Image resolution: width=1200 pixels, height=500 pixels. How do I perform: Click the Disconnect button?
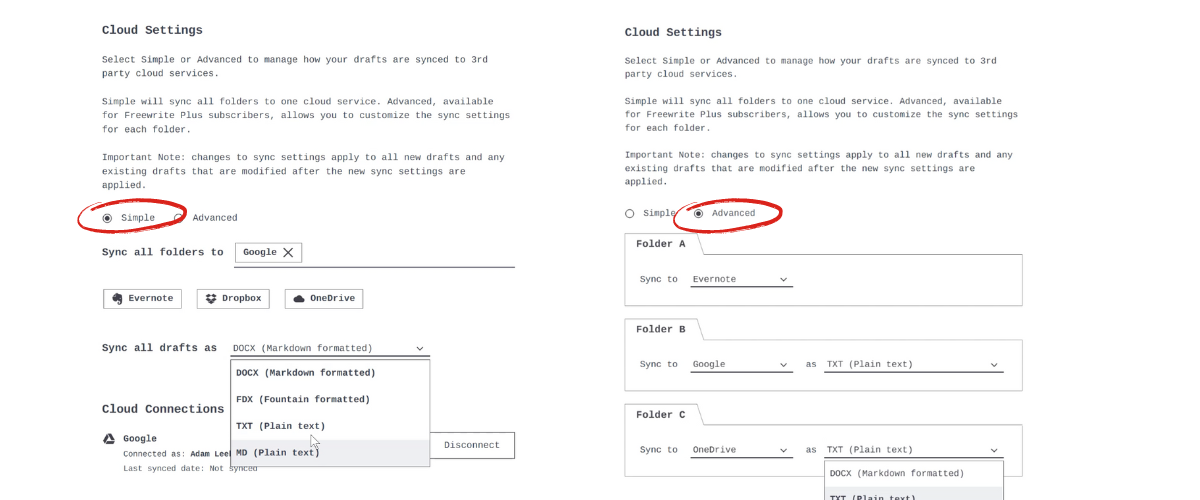coord(472,445)
